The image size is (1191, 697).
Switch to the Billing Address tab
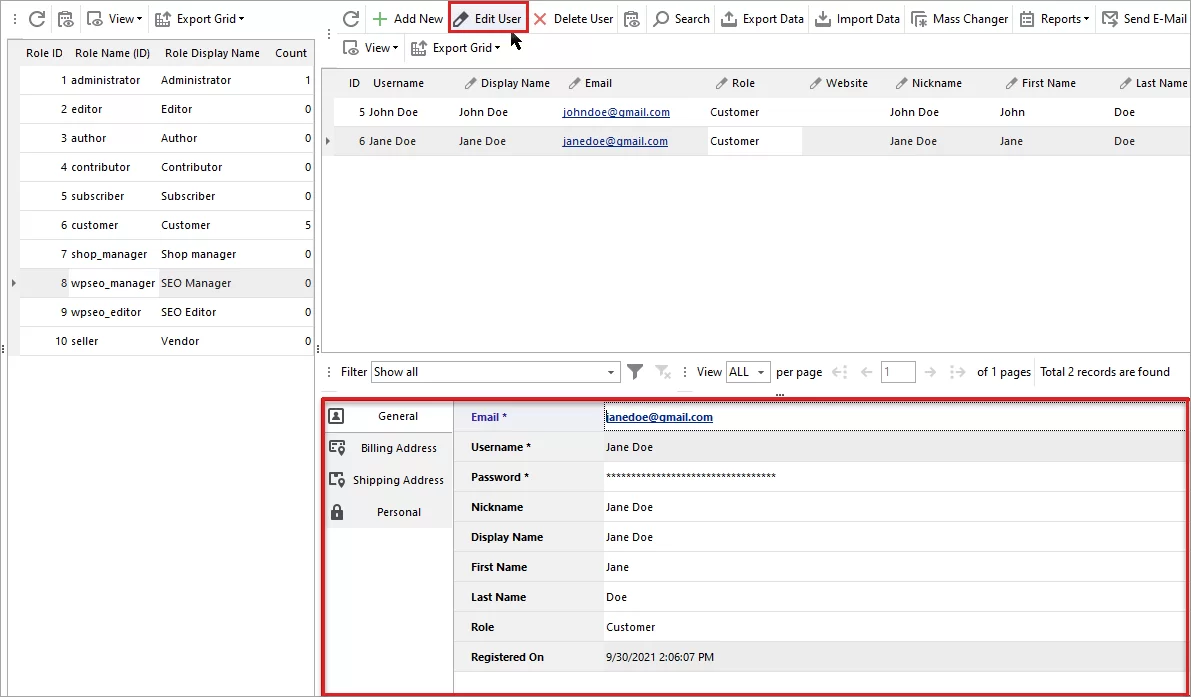(397, 447)
